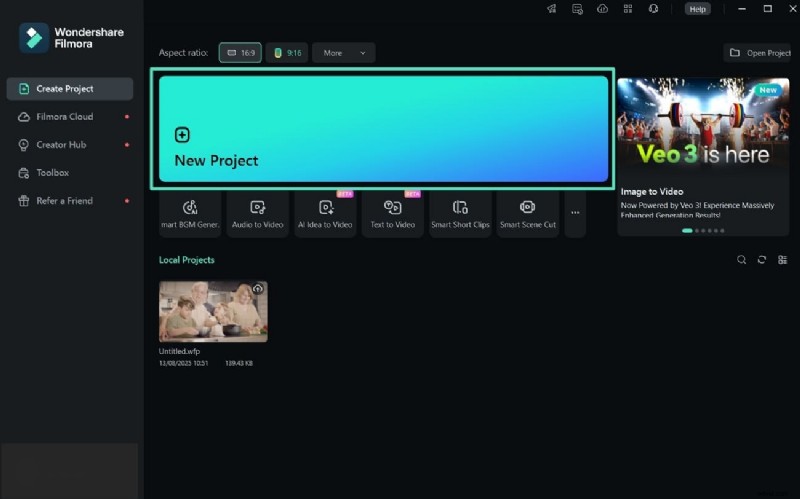The image size is (800, 499).
Task: Go to the Toolbox section
Action: pyautogui.click(x=52, y=173)
